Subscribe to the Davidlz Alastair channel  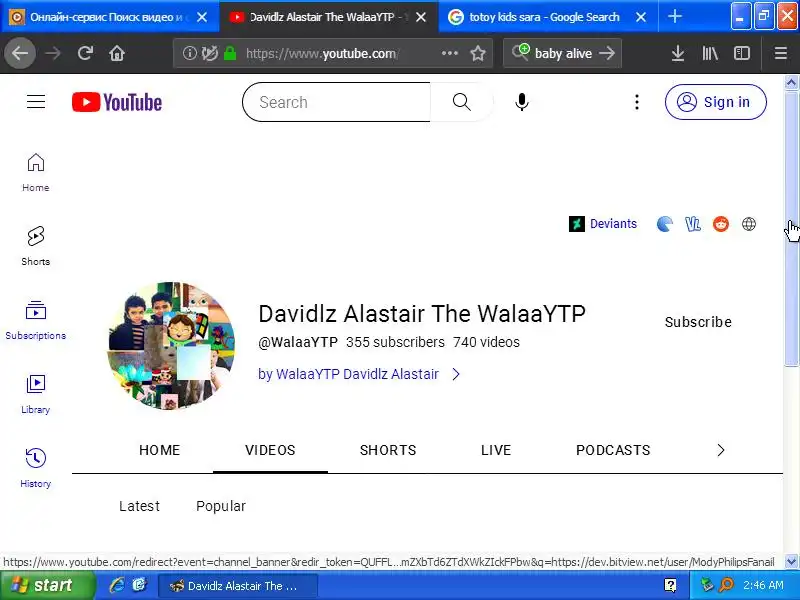(698, 322)
